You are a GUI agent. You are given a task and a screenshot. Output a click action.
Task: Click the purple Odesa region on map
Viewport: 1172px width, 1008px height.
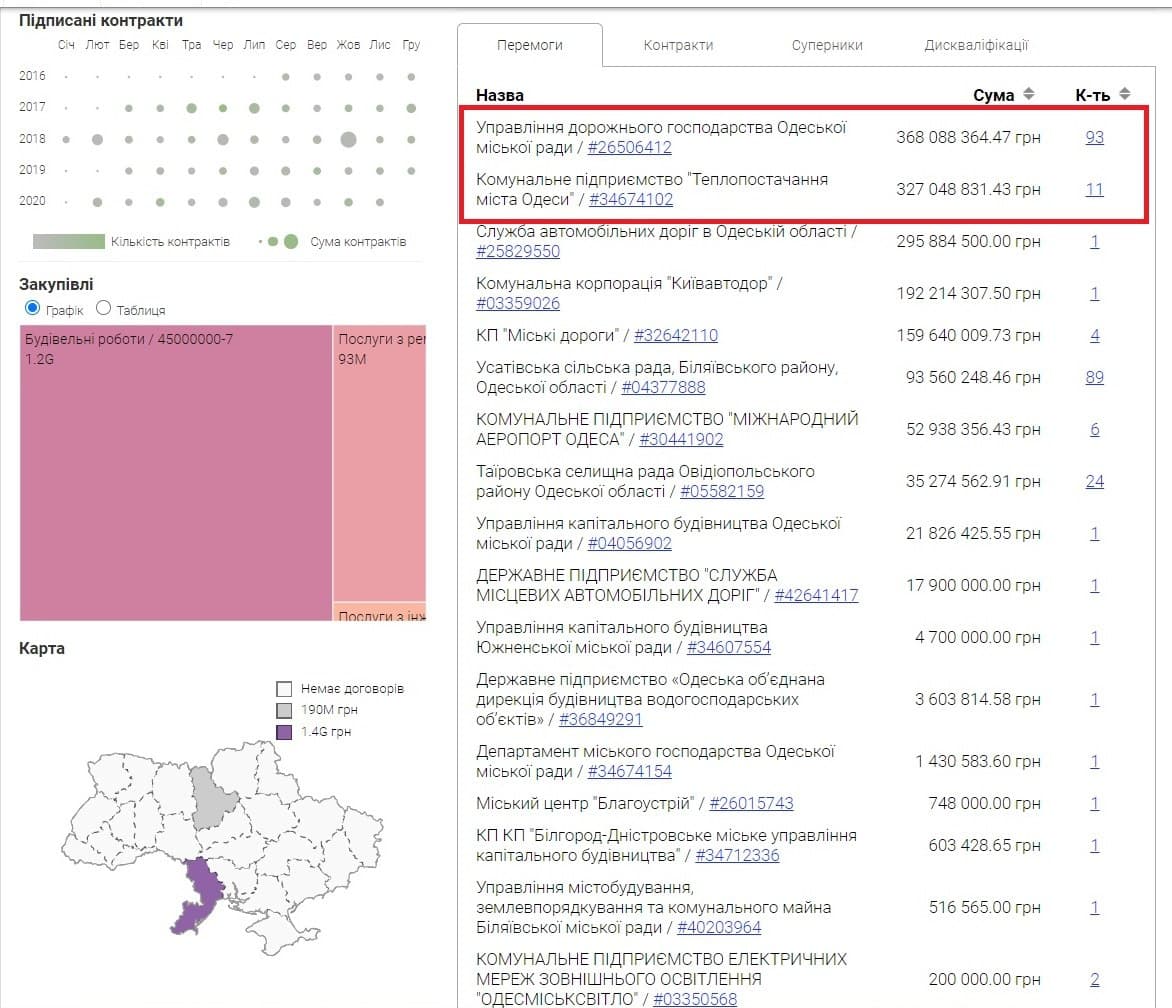point(201,893)
